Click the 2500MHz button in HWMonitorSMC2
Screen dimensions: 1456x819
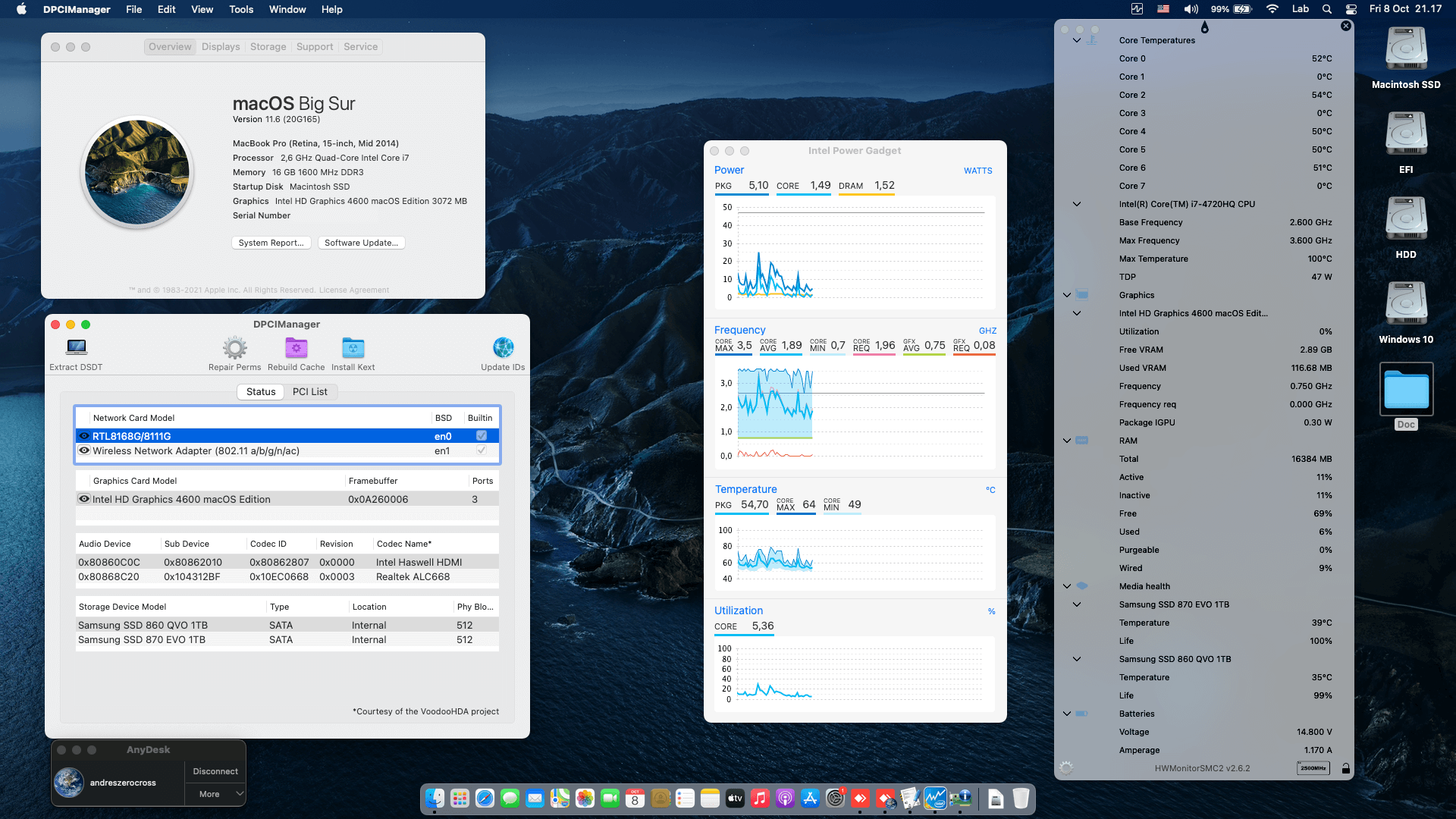click(x=1313, y=768)
